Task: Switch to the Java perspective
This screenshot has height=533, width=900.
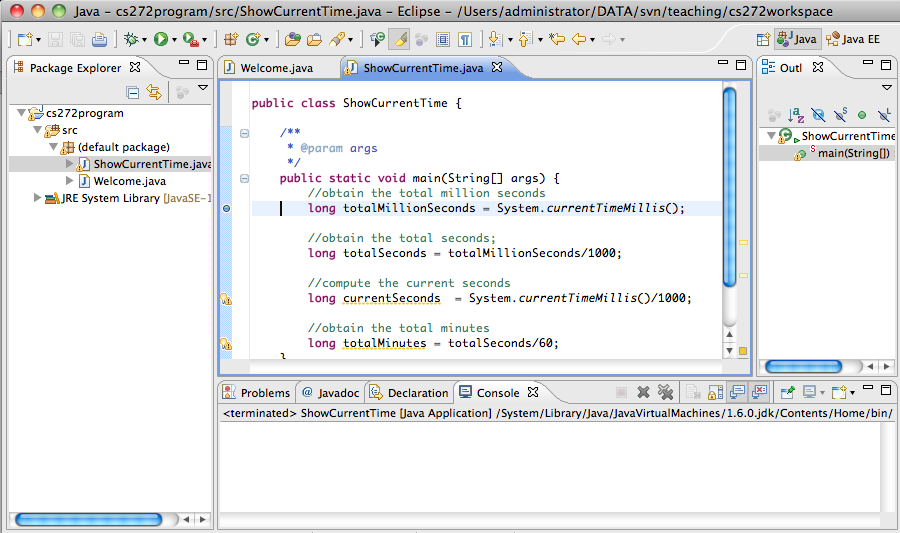Action: coord(797,39)
